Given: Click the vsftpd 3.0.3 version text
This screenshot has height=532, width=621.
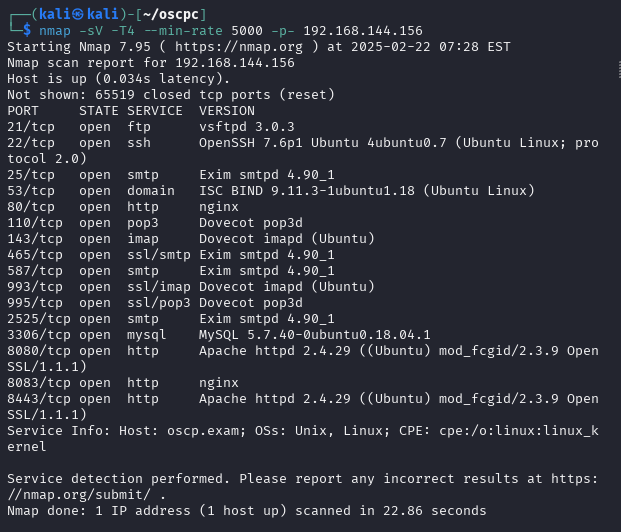Looking at the screenshot, I should tap(247, 127).
